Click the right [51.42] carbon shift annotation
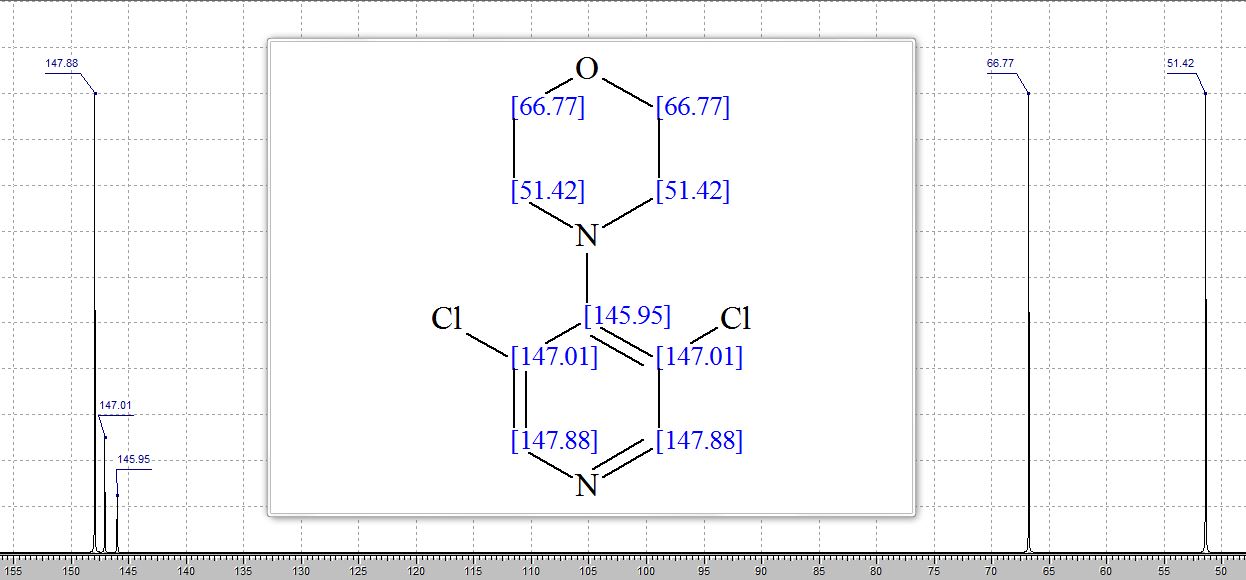 693,190
